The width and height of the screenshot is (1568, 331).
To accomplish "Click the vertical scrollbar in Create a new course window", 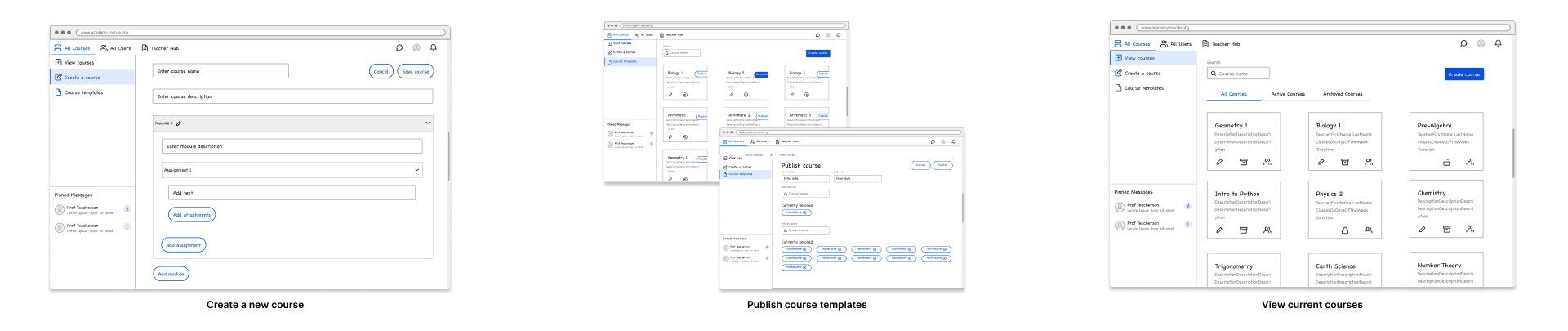I will (448, 155).
